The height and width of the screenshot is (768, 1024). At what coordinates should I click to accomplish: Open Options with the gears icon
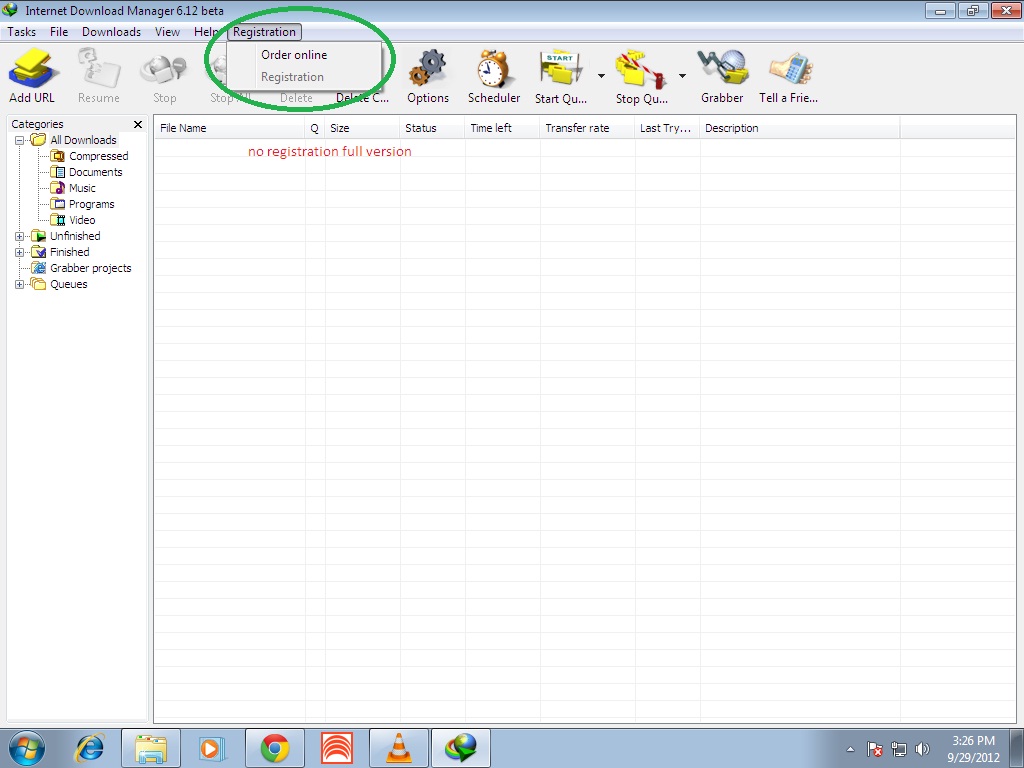pos(428,76)
